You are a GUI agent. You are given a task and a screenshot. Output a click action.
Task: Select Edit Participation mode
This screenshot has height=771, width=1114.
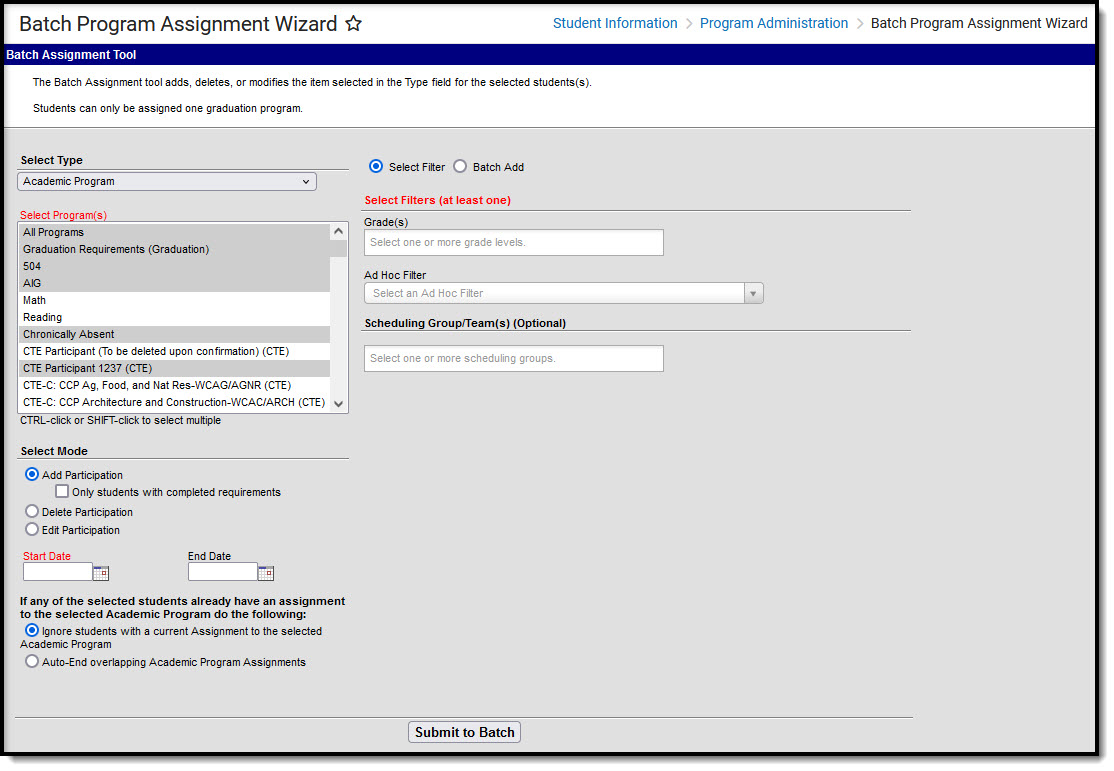pos(32,529)
